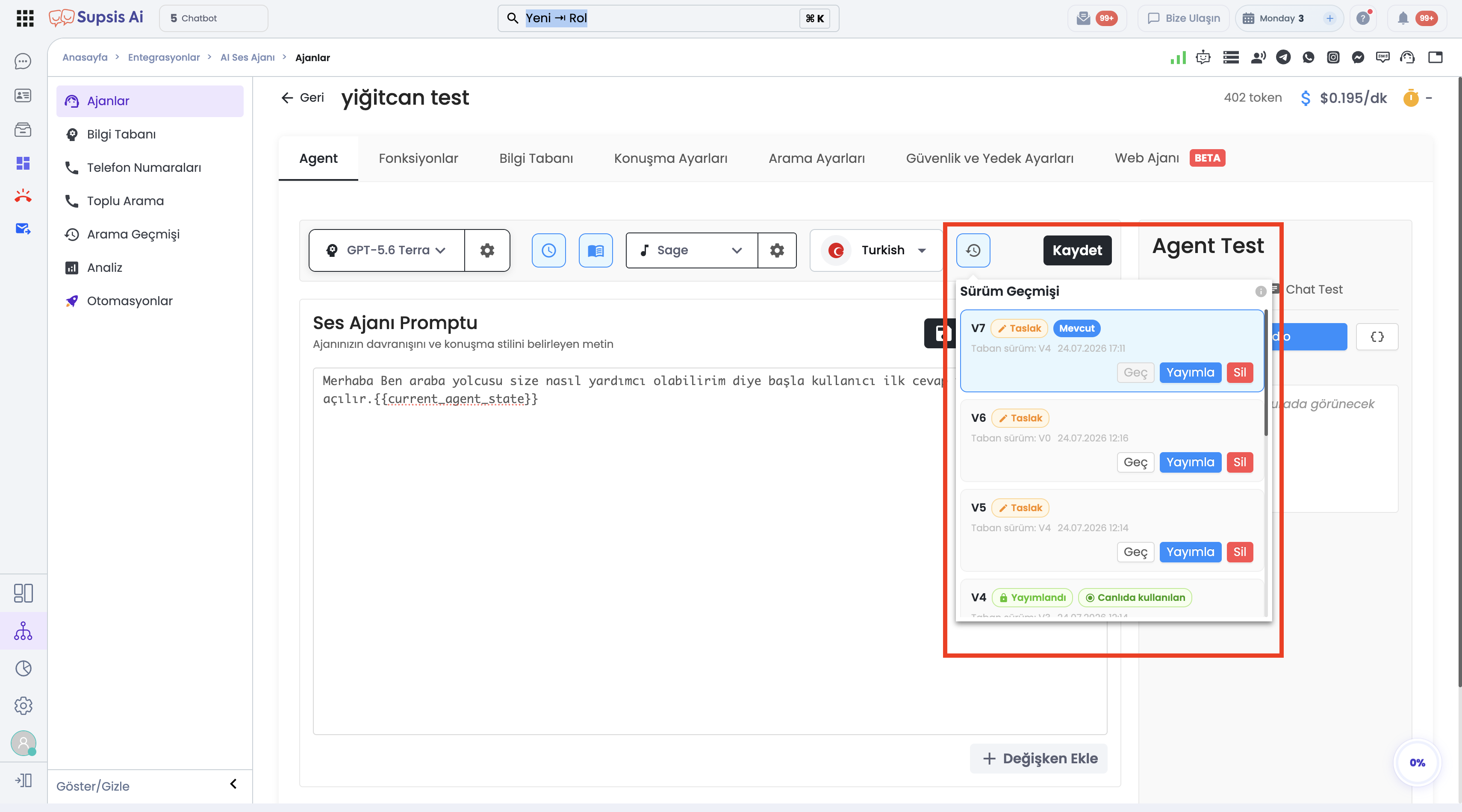This screenshot has height=812, width=1462.
Task: Click Geç on the V6 version card
Action: pyautogui.click(x=1135, y=462)
